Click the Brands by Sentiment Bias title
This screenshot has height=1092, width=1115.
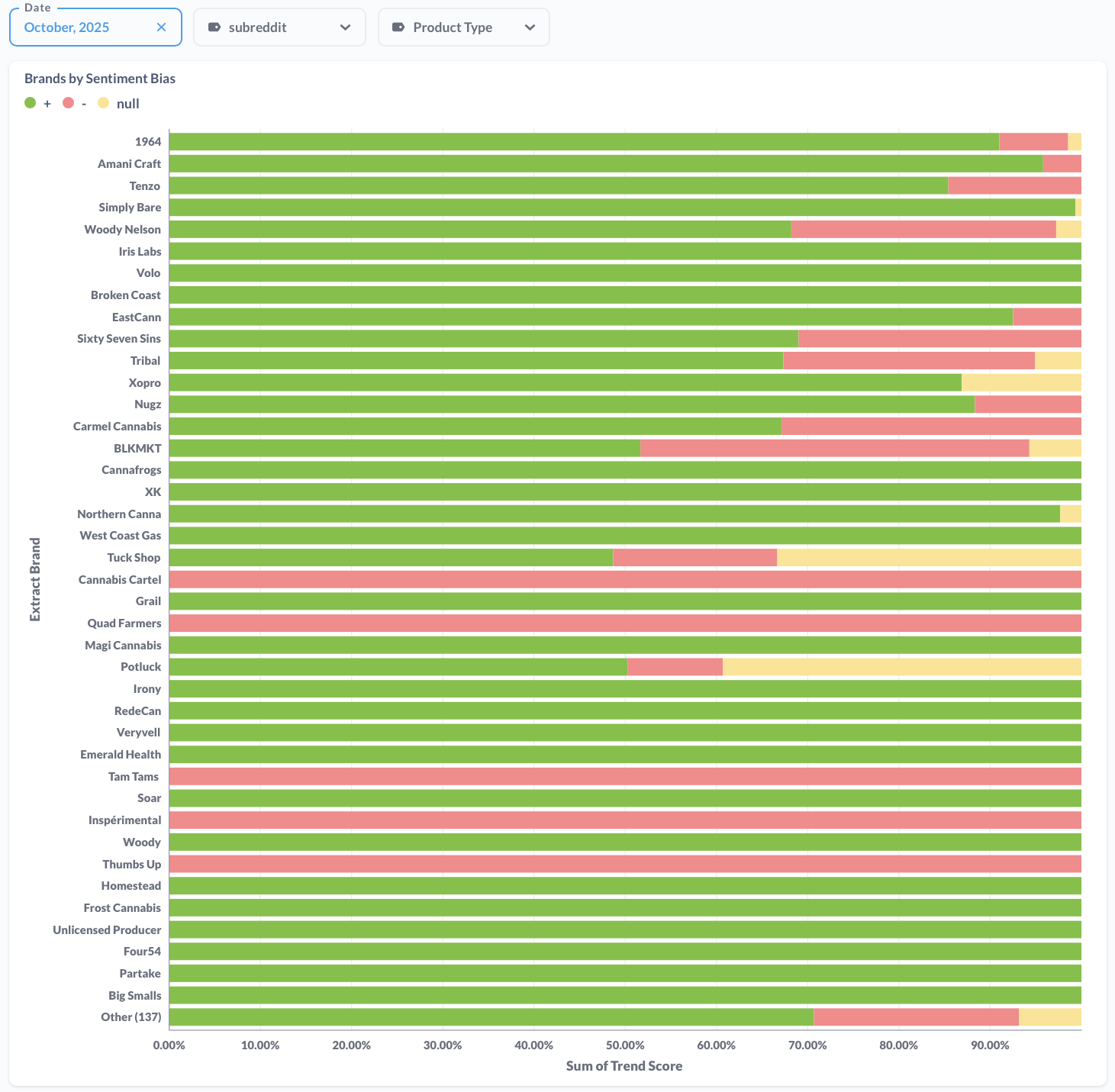100,79
